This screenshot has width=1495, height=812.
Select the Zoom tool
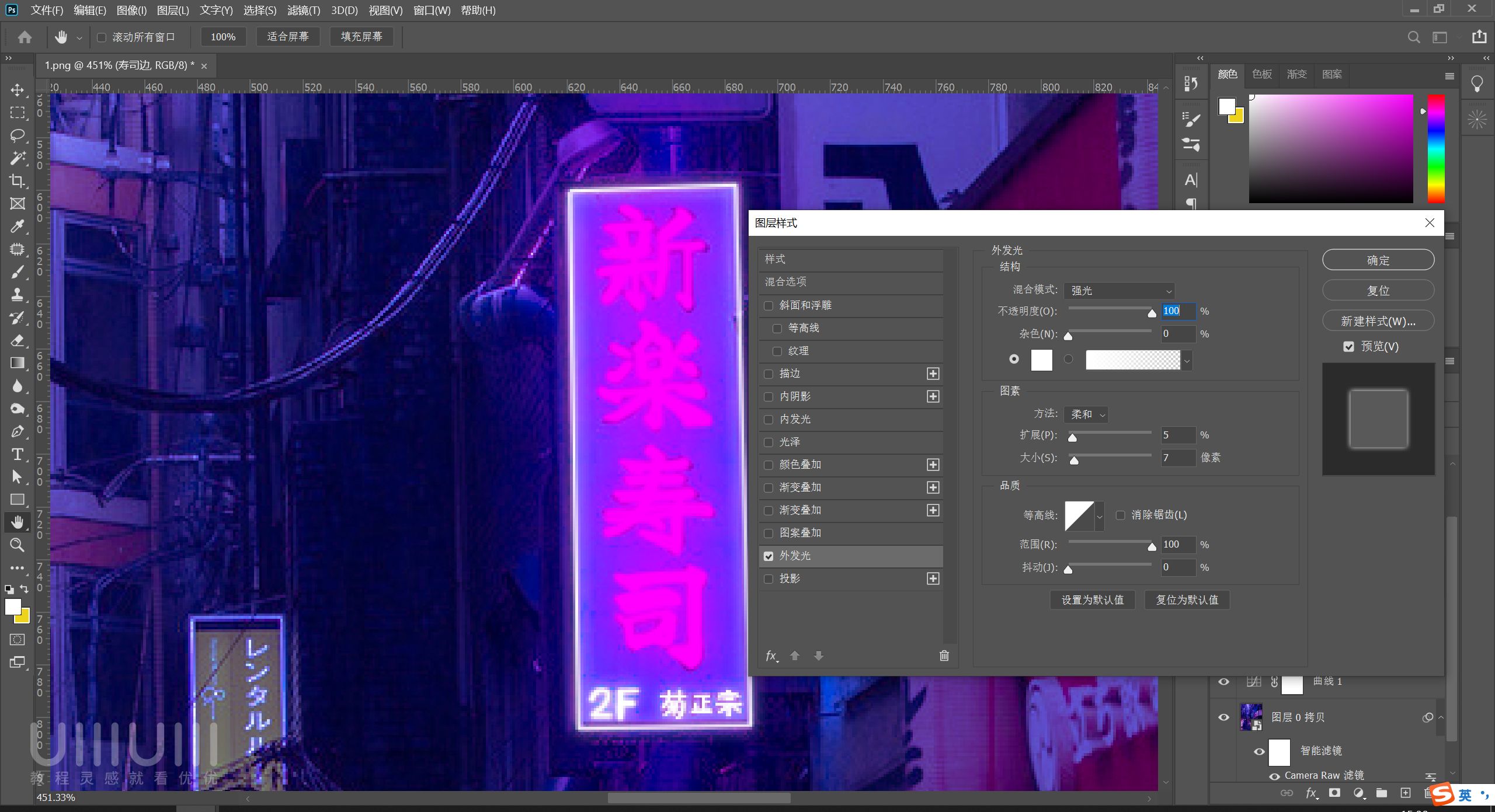click(x=18, y=545)
